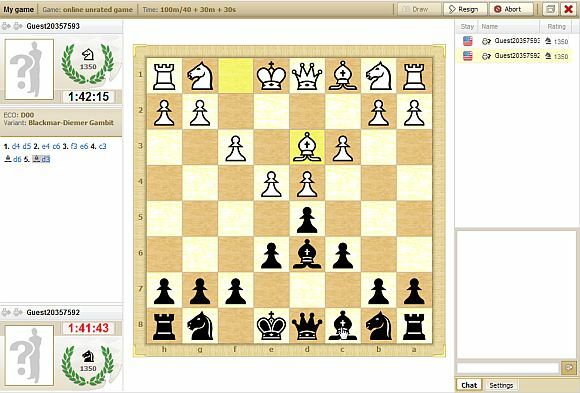
Task: Offer a draw with the Draw button
Action: coord(419,9)
